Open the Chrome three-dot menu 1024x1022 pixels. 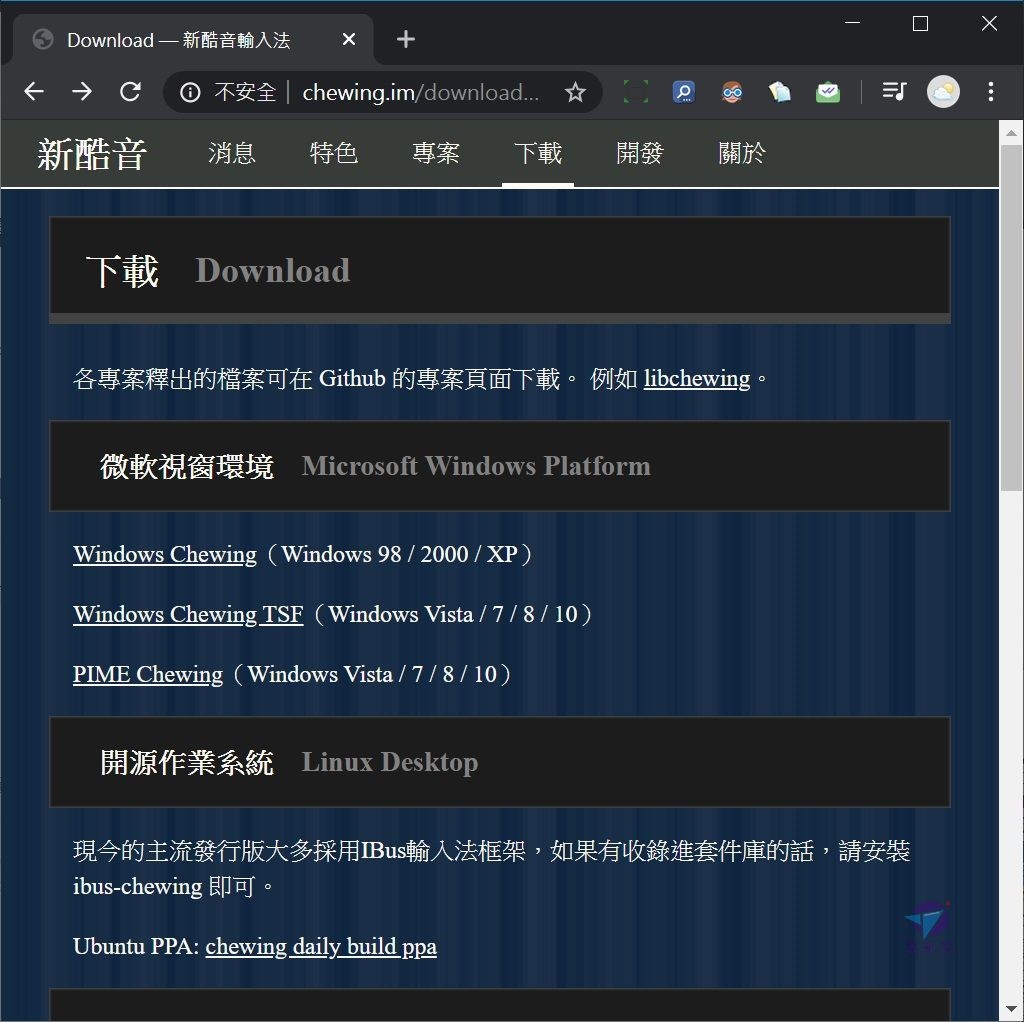point(991,92)
